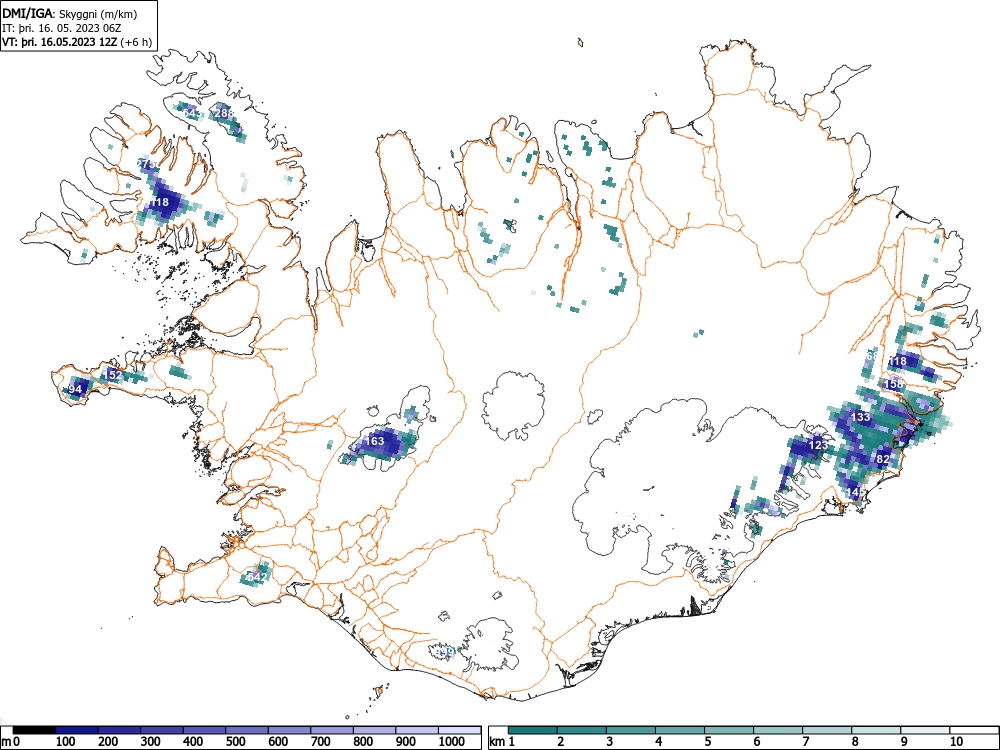Click the "2" tick label in the km legend

(x=561, y=742)
